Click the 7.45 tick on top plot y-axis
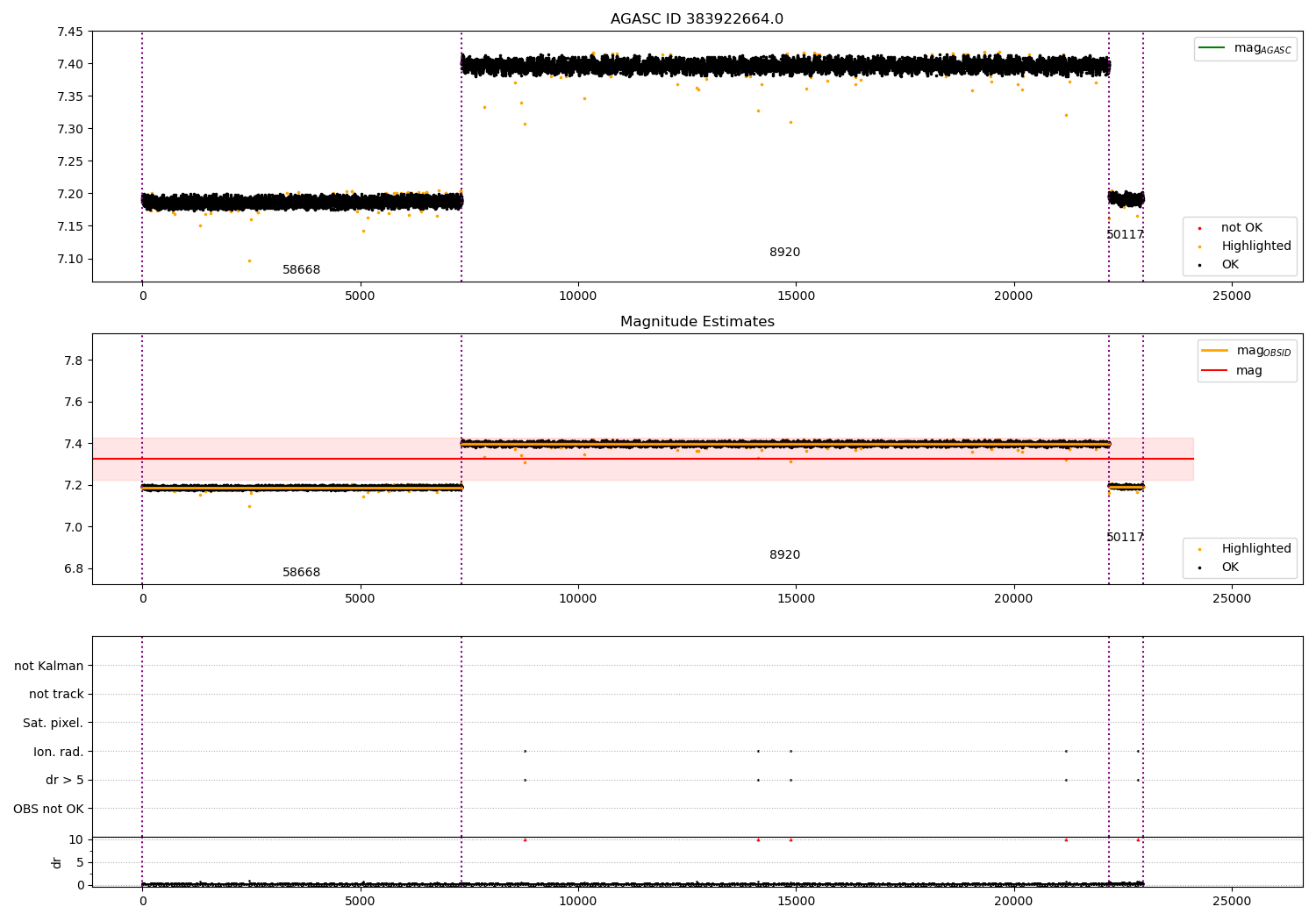Viewport: 1316px width, 921px height. [x=69, y=32]
